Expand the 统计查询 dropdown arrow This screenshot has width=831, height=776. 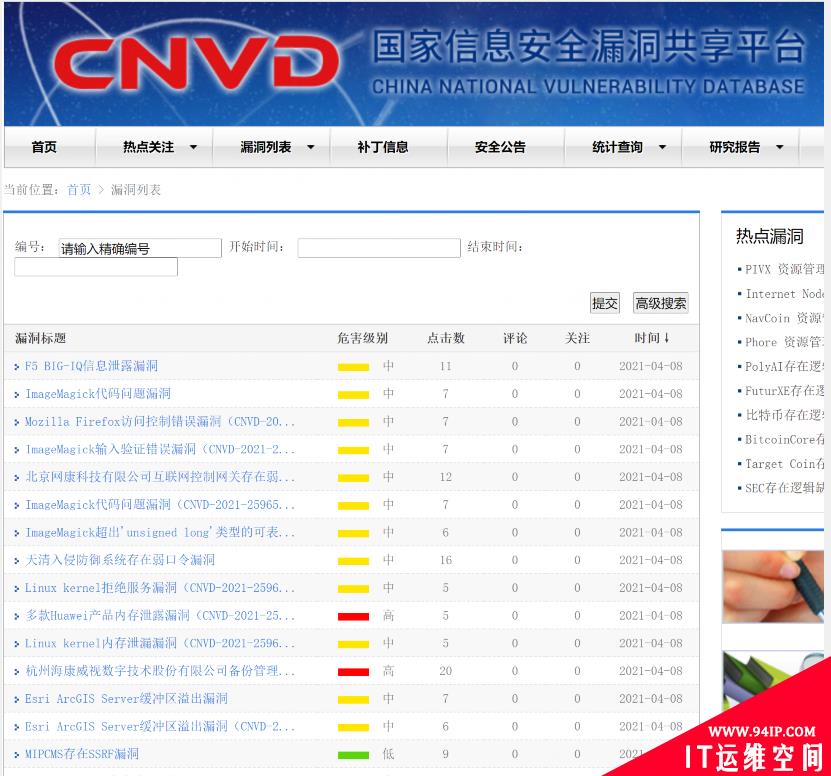662,147
